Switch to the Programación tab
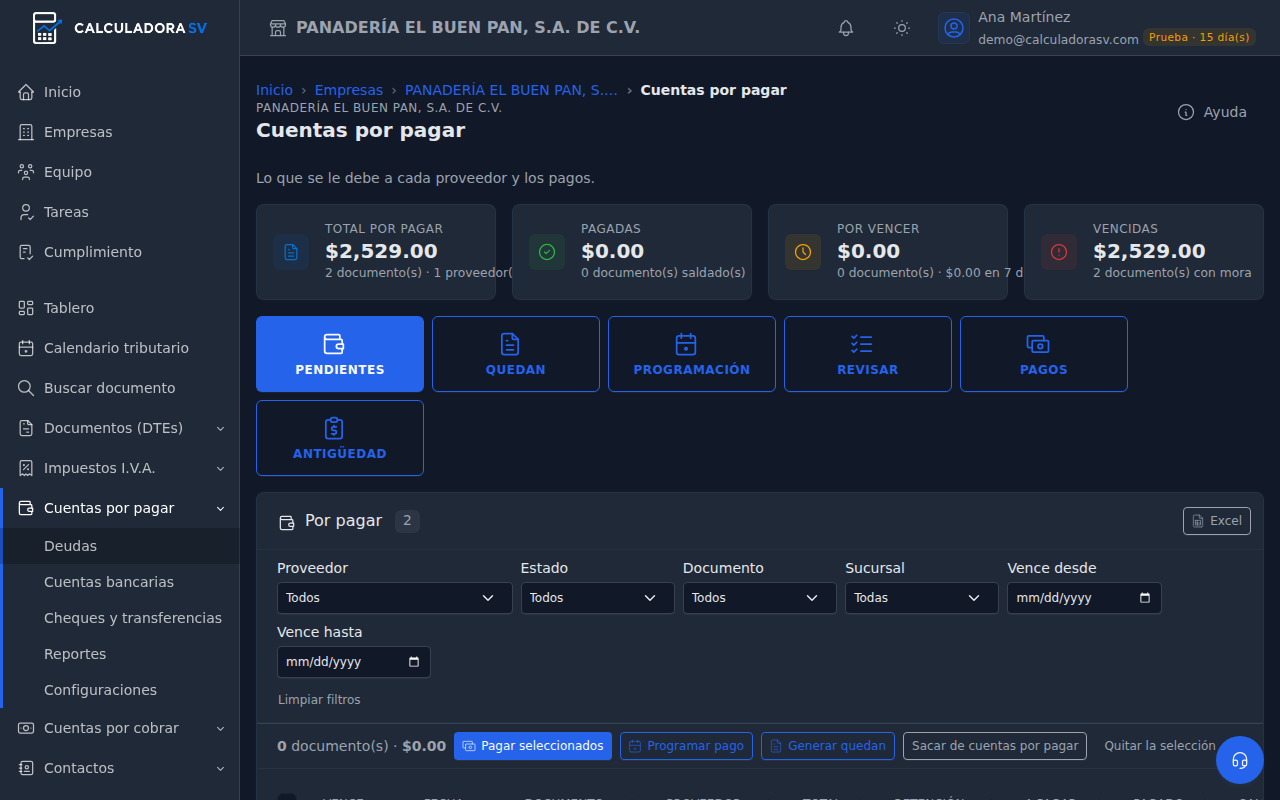 point(692,354)
